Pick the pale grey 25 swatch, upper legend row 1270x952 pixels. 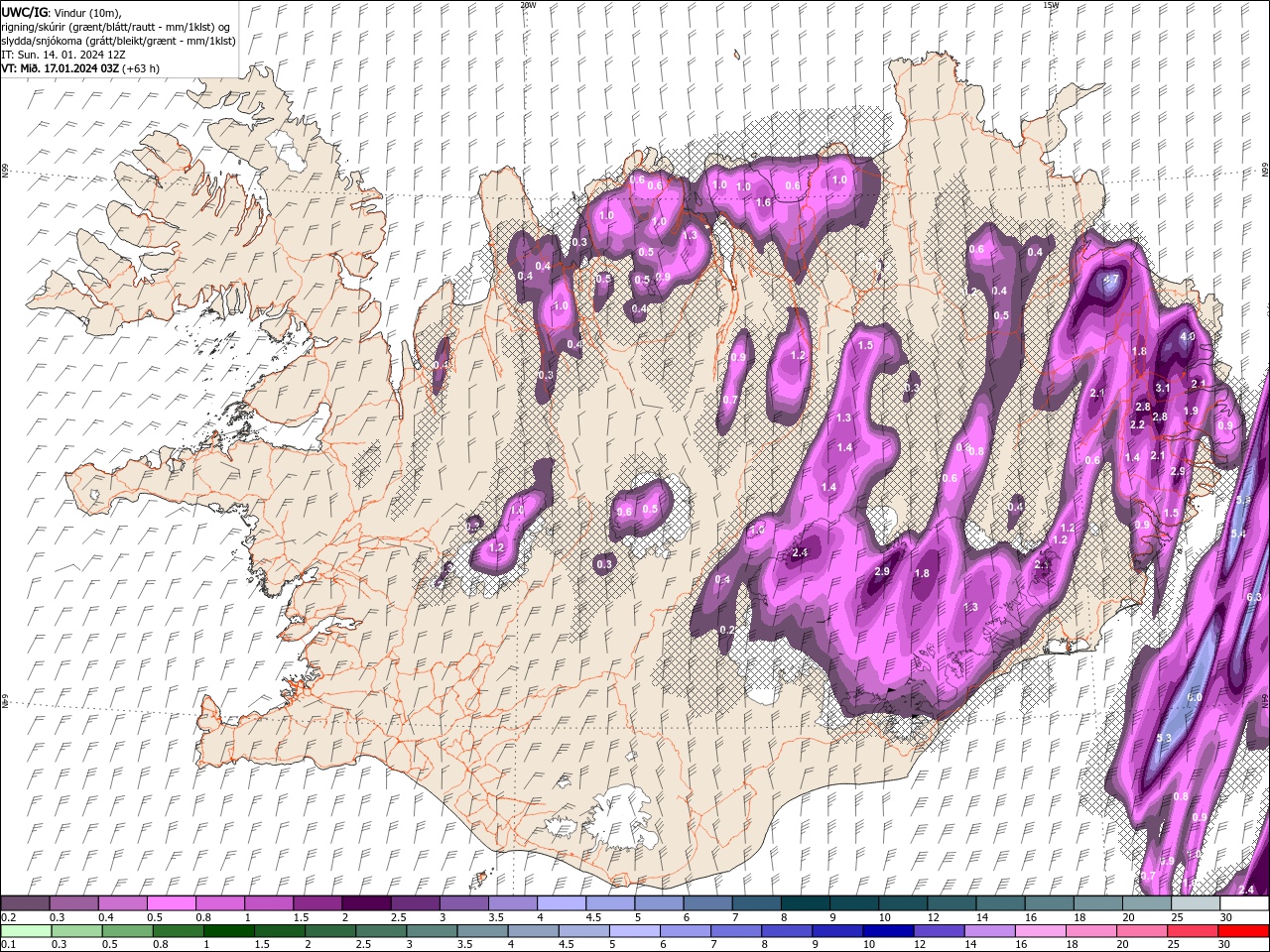point(1195,903)
